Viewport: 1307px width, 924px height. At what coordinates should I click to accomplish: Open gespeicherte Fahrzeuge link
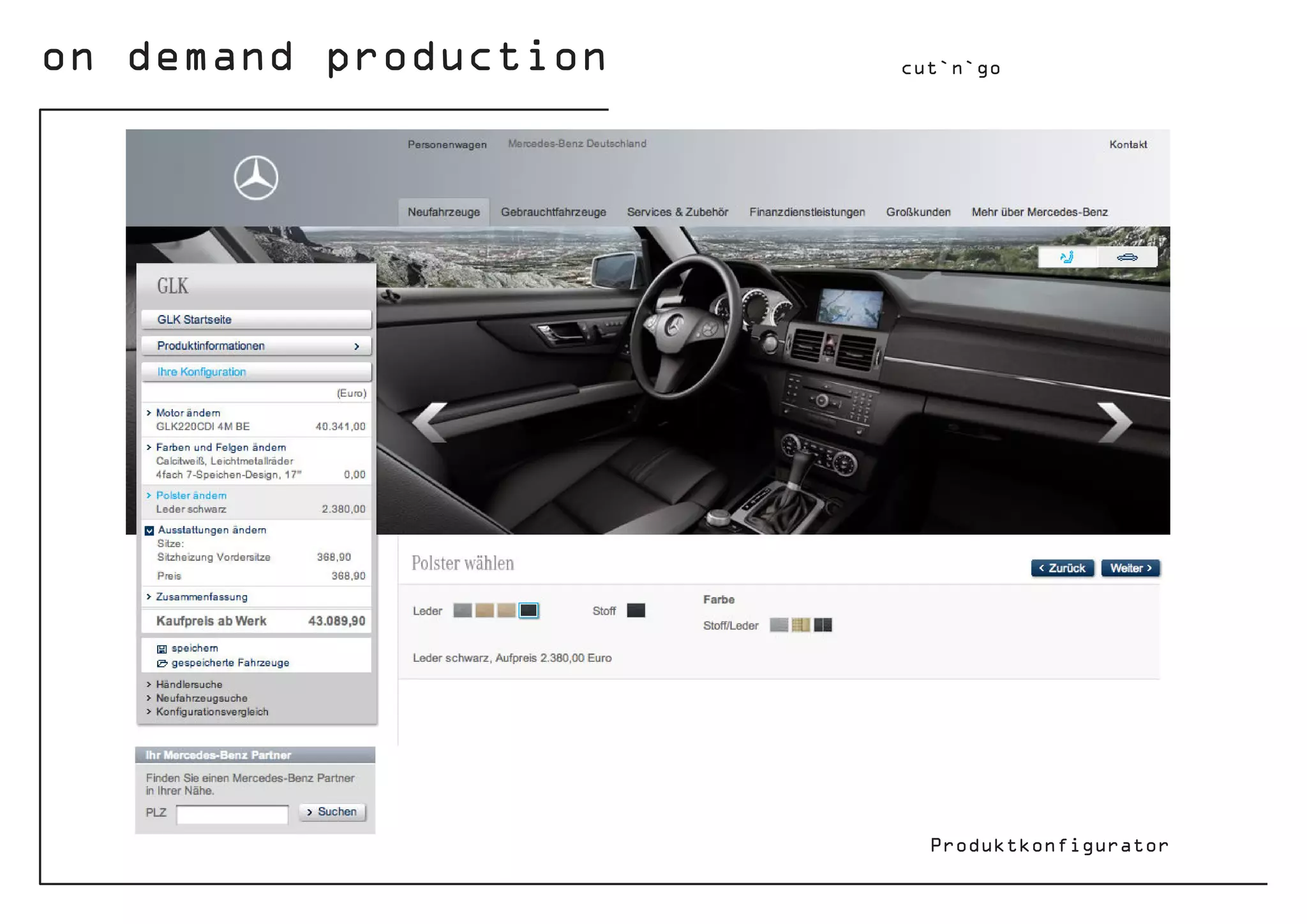tap(230, 663)
